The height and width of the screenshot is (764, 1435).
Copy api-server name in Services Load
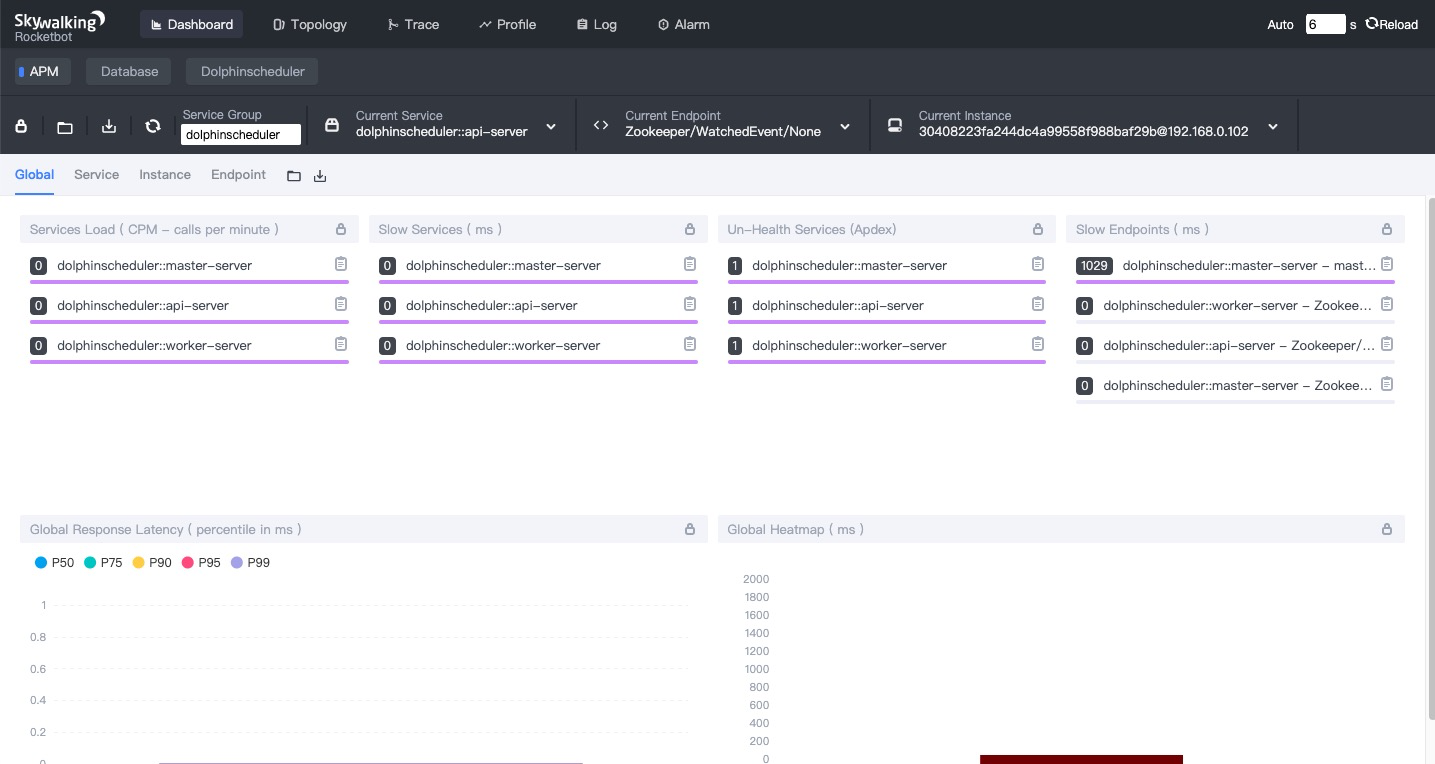pyautogui.click(x=341, y=304)
